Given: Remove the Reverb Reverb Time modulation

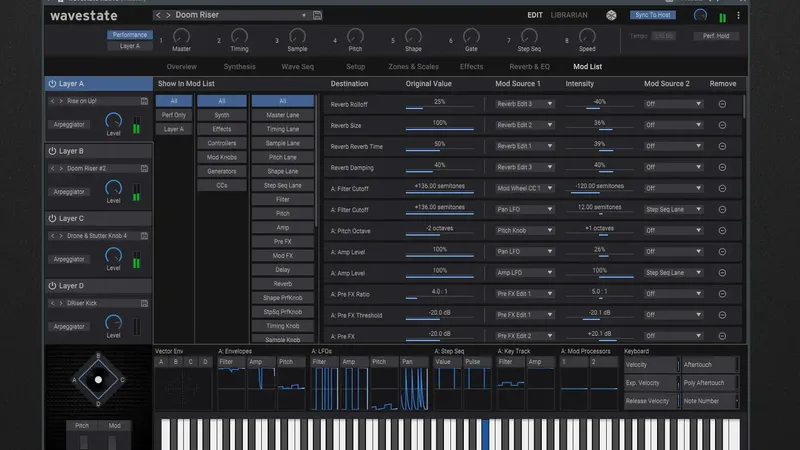Looking at the screenshot, I should tap(722, 146).
